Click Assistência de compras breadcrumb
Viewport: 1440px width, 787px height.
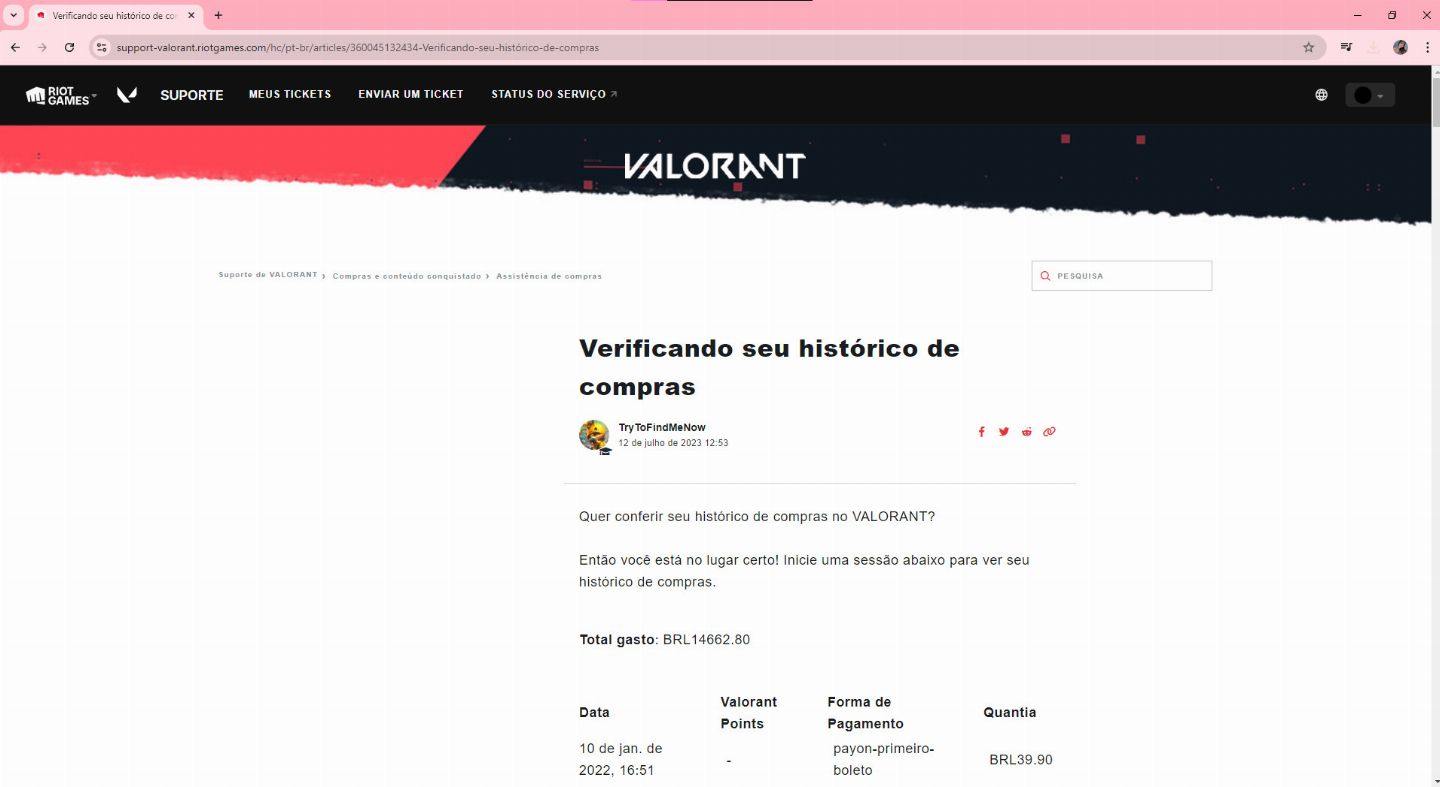coord(549,276)
